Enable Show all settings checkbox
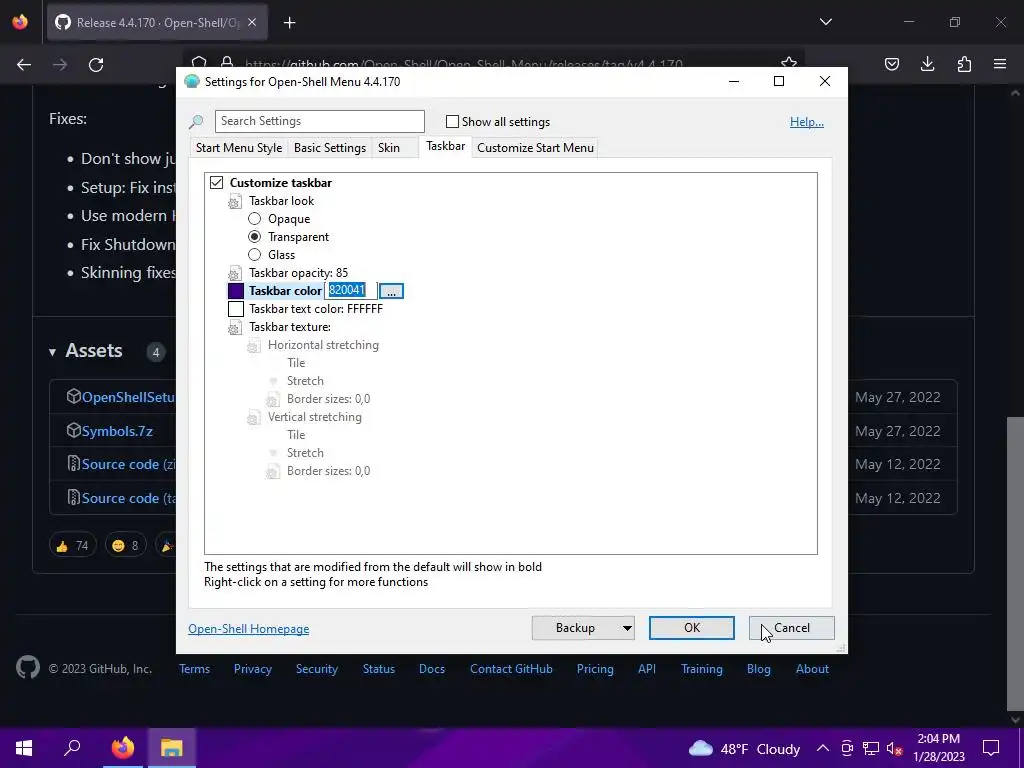The width and height of the screenshot is (1024, 768). [x=452, y=121]
